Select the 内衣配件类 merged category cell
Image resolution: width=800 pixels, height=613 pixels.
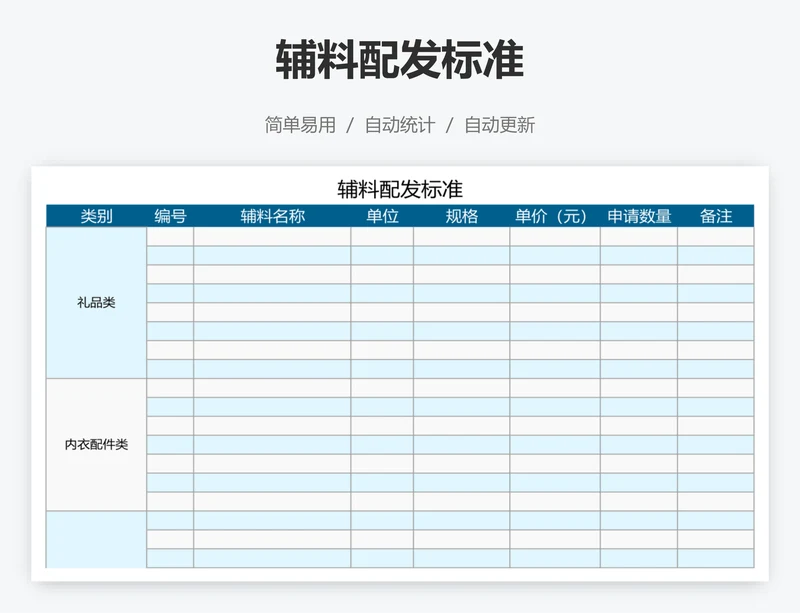(x=96, y=445)
